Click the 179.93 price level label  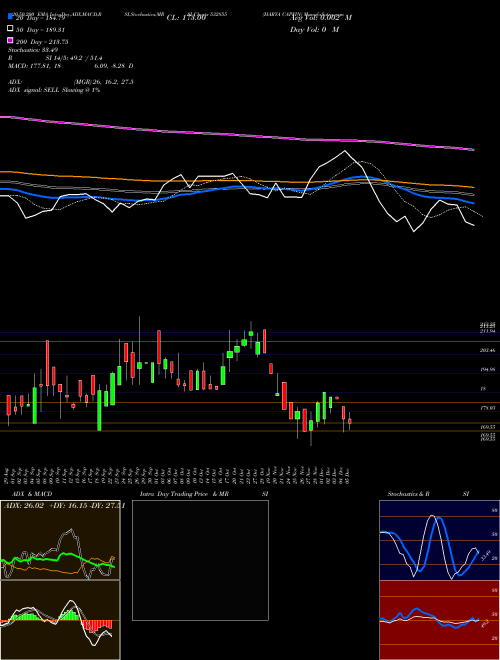click(x=488, y=408)
